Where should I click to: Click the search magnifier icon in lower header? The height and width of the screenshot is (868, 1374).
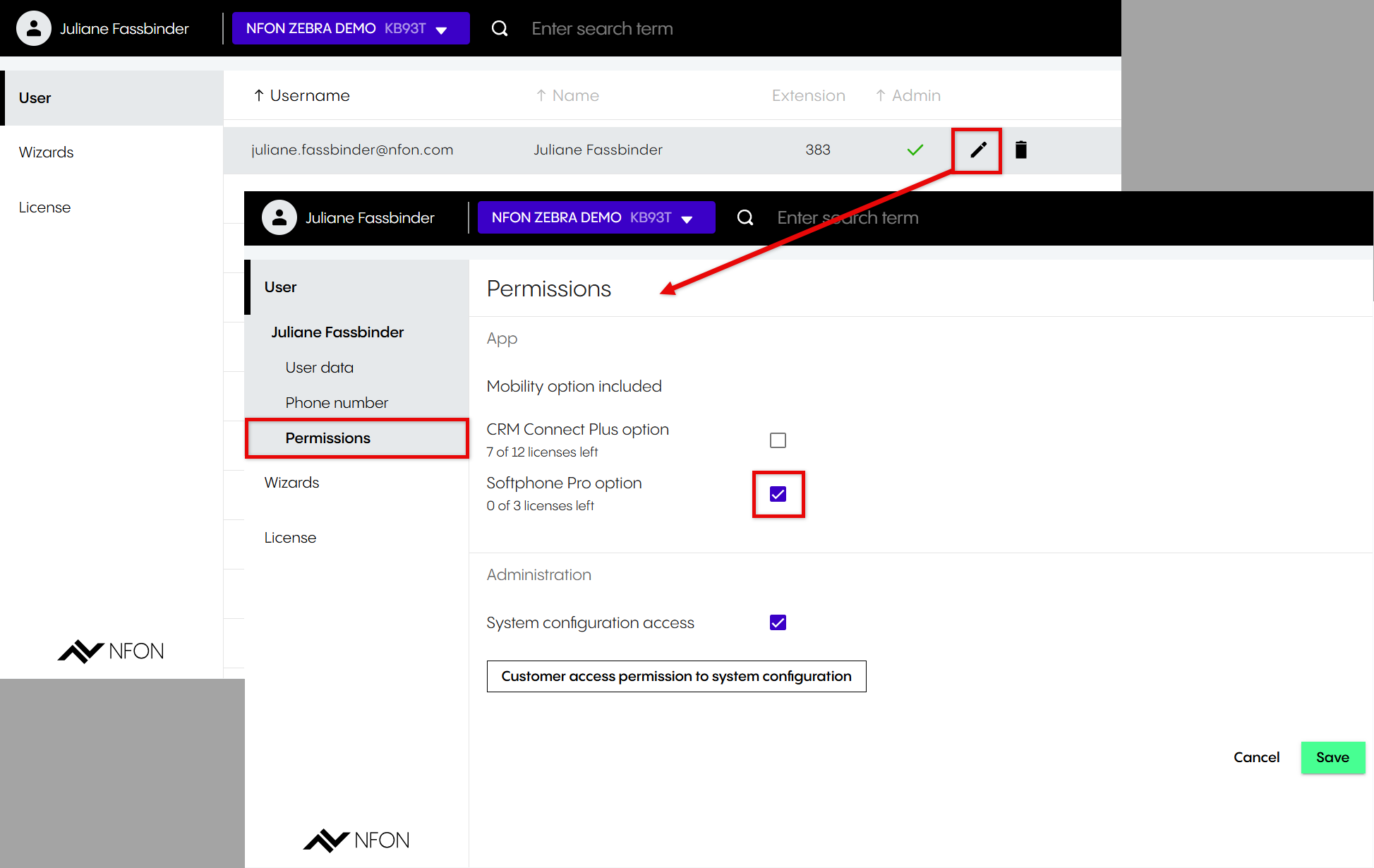[x=745, y=217]
